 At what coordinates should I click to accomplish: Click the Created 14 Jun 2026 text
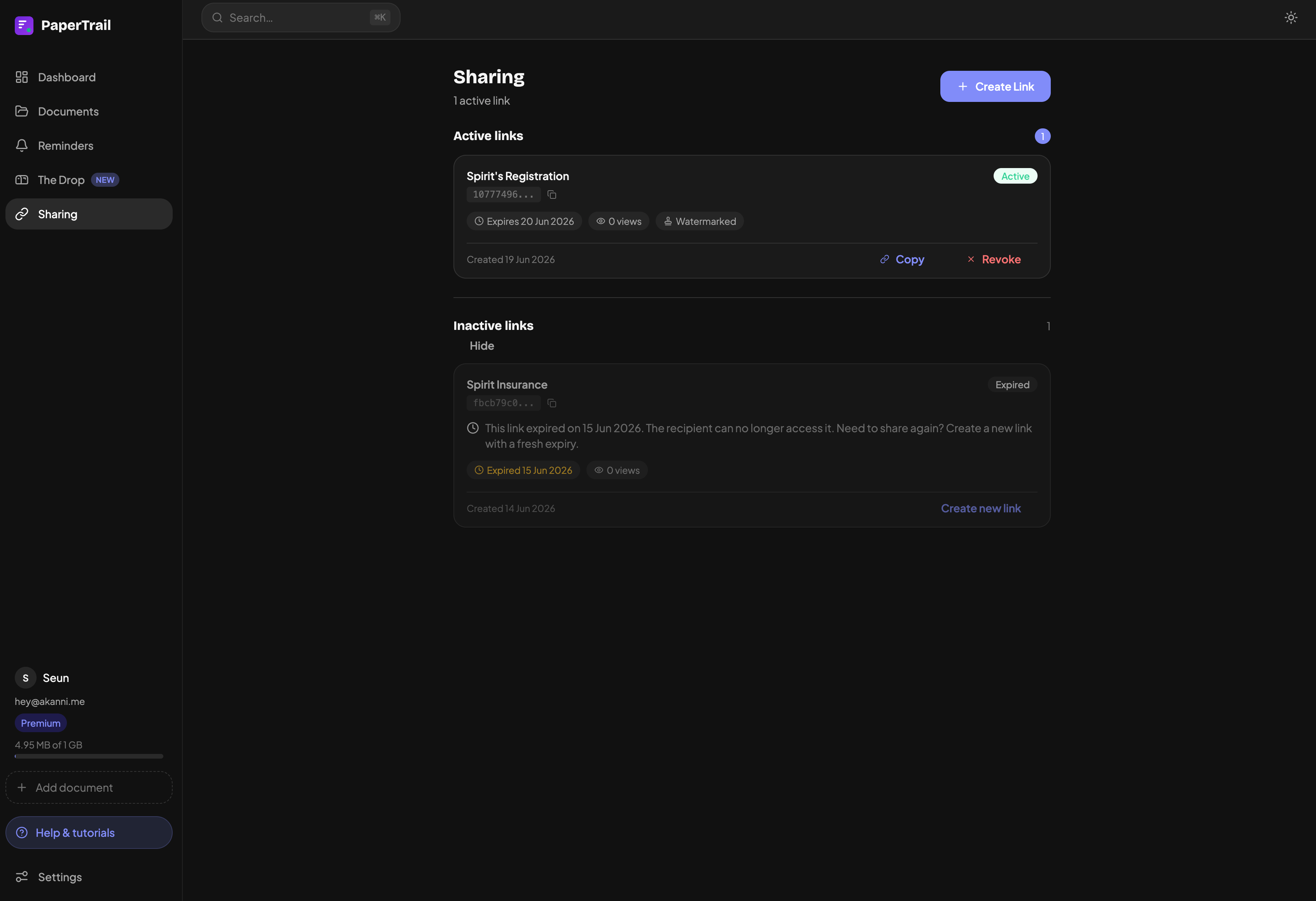pos(510,509)
